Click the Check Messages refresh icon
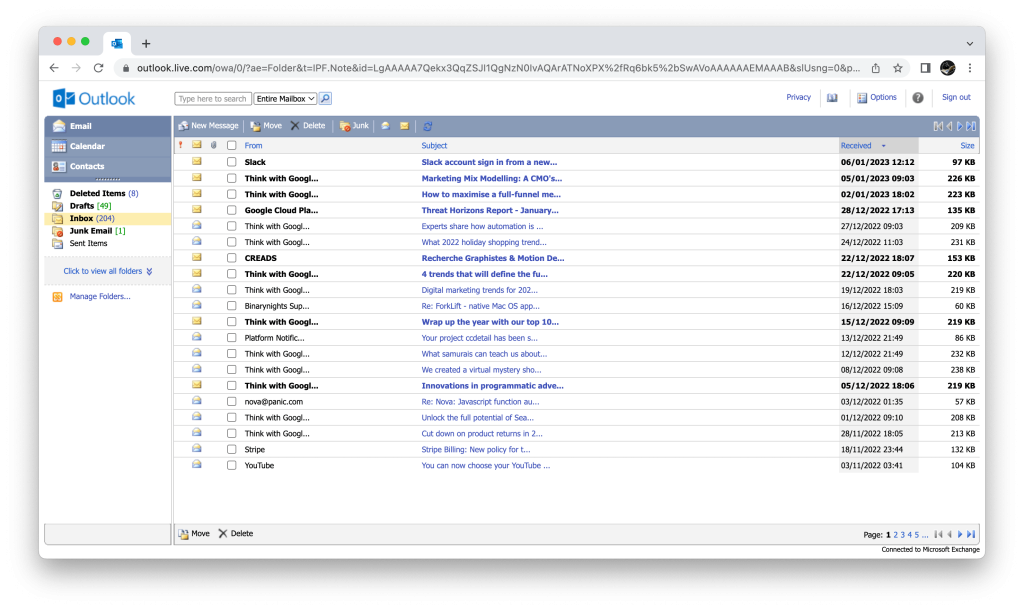 tap(428, 126)
